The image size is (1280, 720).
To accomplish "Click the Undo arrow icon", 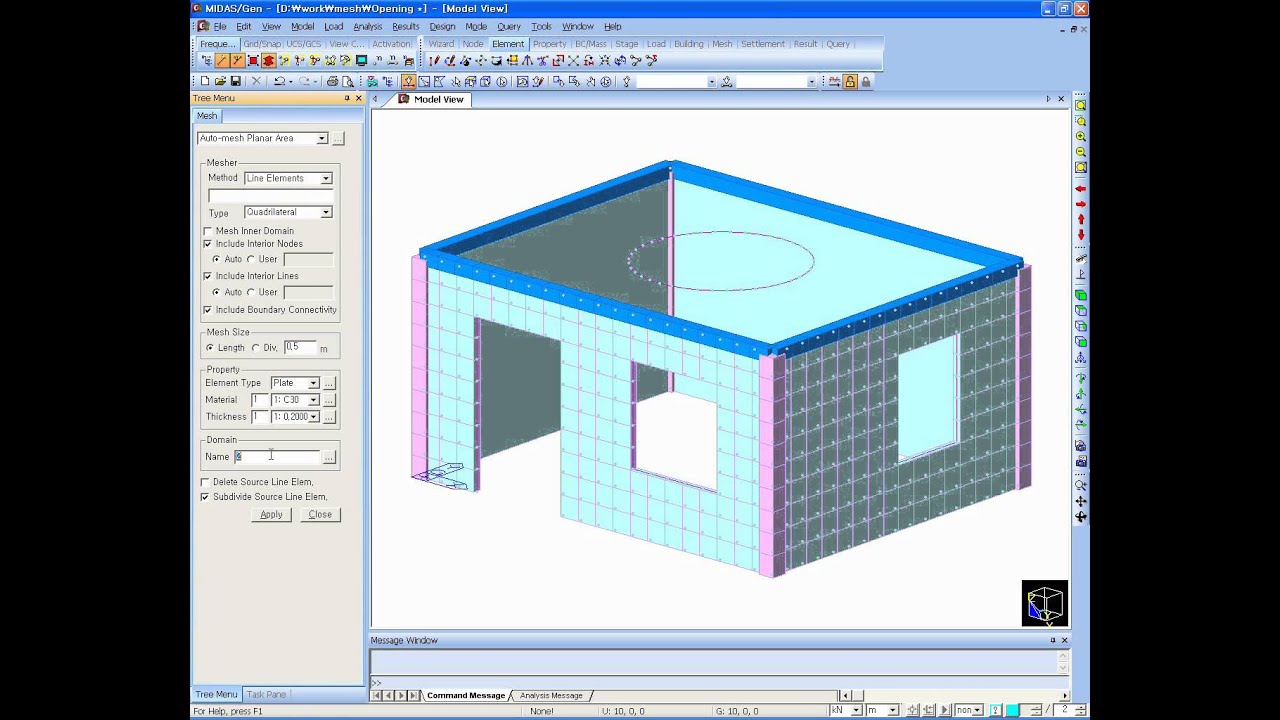I will (x=279, y=81).
